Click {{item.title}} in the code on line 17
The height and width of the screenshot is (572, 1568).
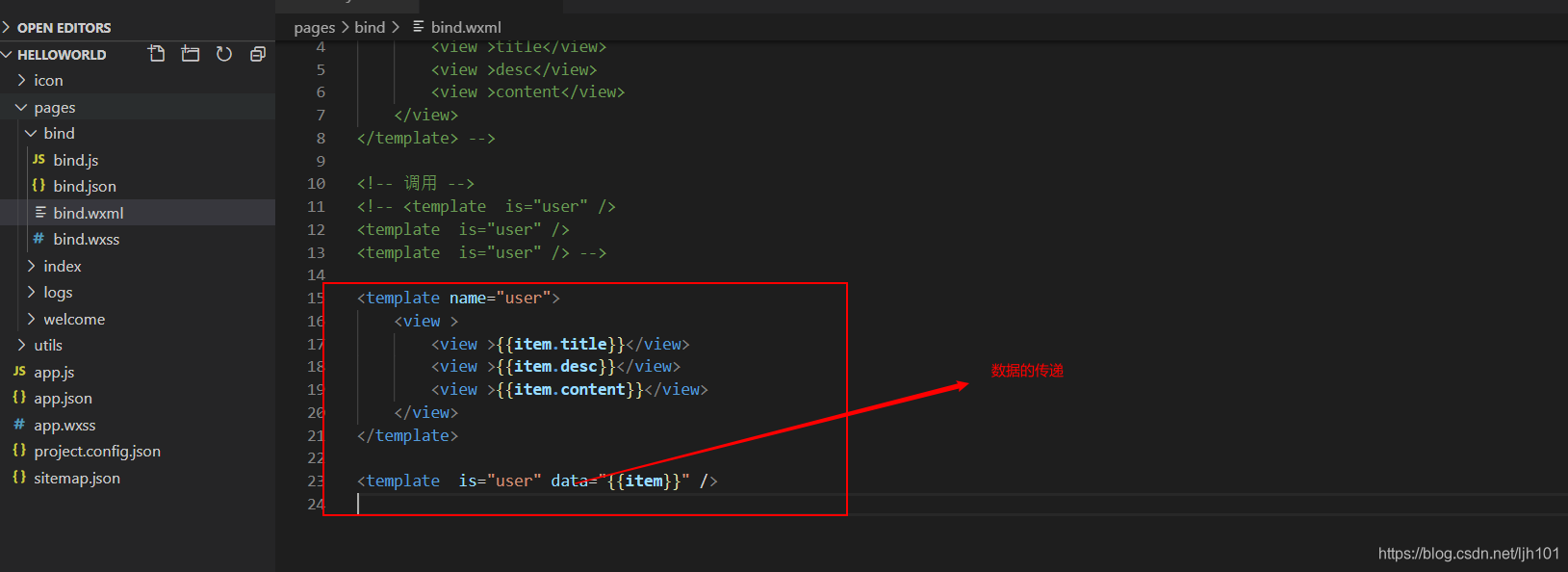click(560, 344)
